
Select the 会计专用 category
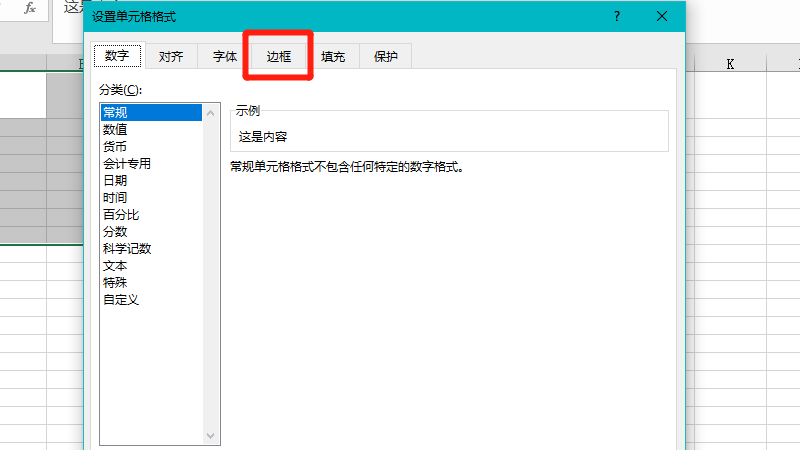127,163
